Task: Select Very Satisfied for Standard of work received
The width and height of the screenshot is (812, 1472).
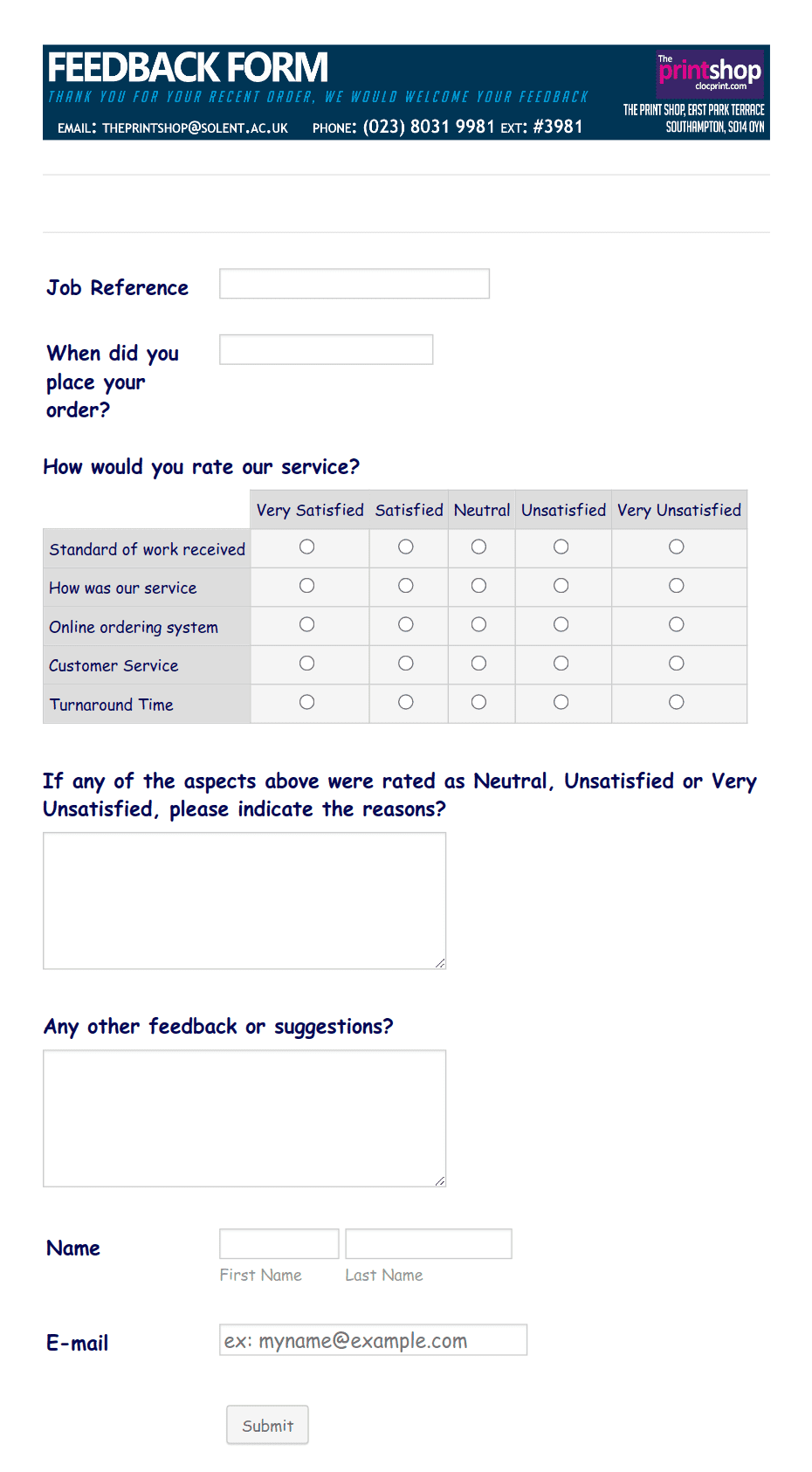Action: pyautogui.click(x=306, y=547)
